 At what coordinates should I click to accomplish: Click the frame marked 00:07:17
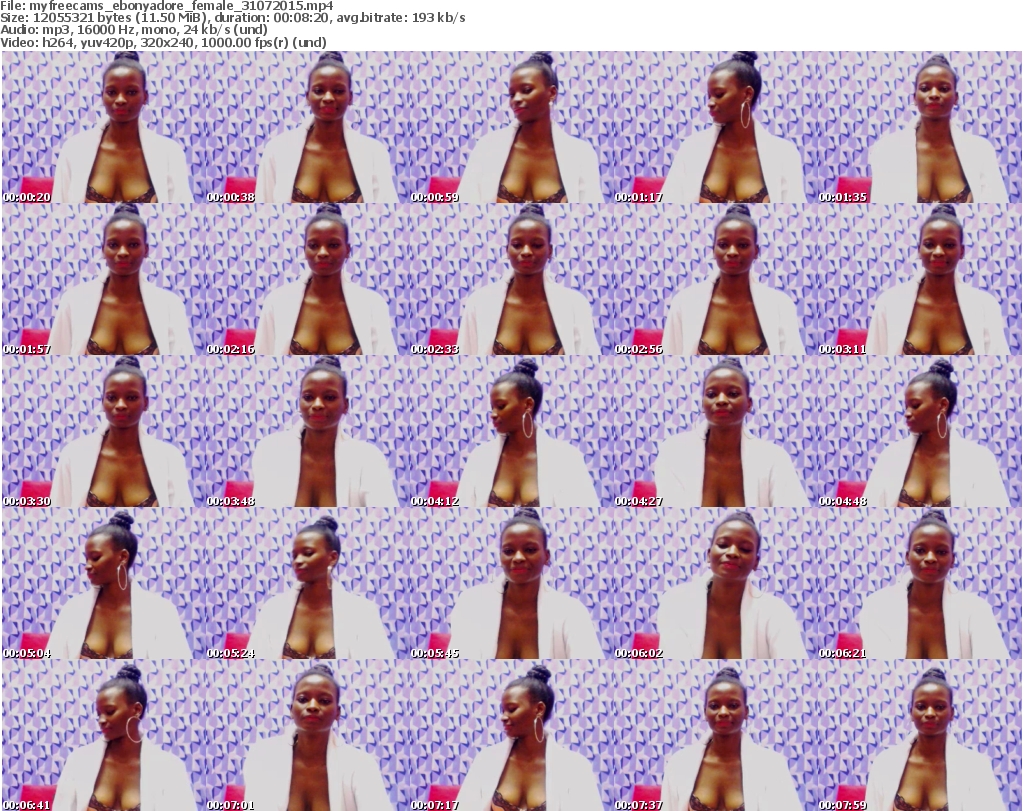pos(511,735)
